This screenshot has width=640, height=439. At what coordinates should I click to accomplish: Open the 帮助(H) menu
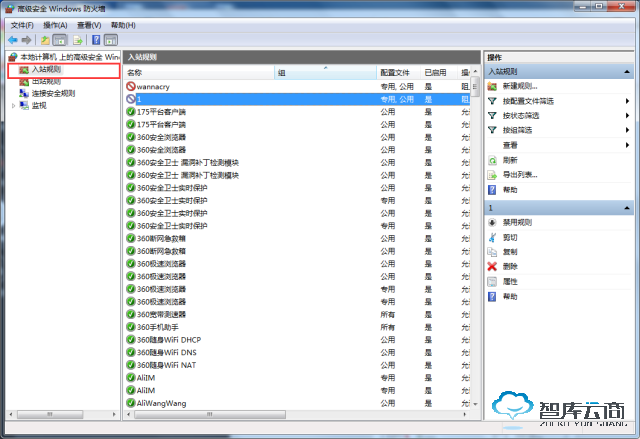coord(123,25)
